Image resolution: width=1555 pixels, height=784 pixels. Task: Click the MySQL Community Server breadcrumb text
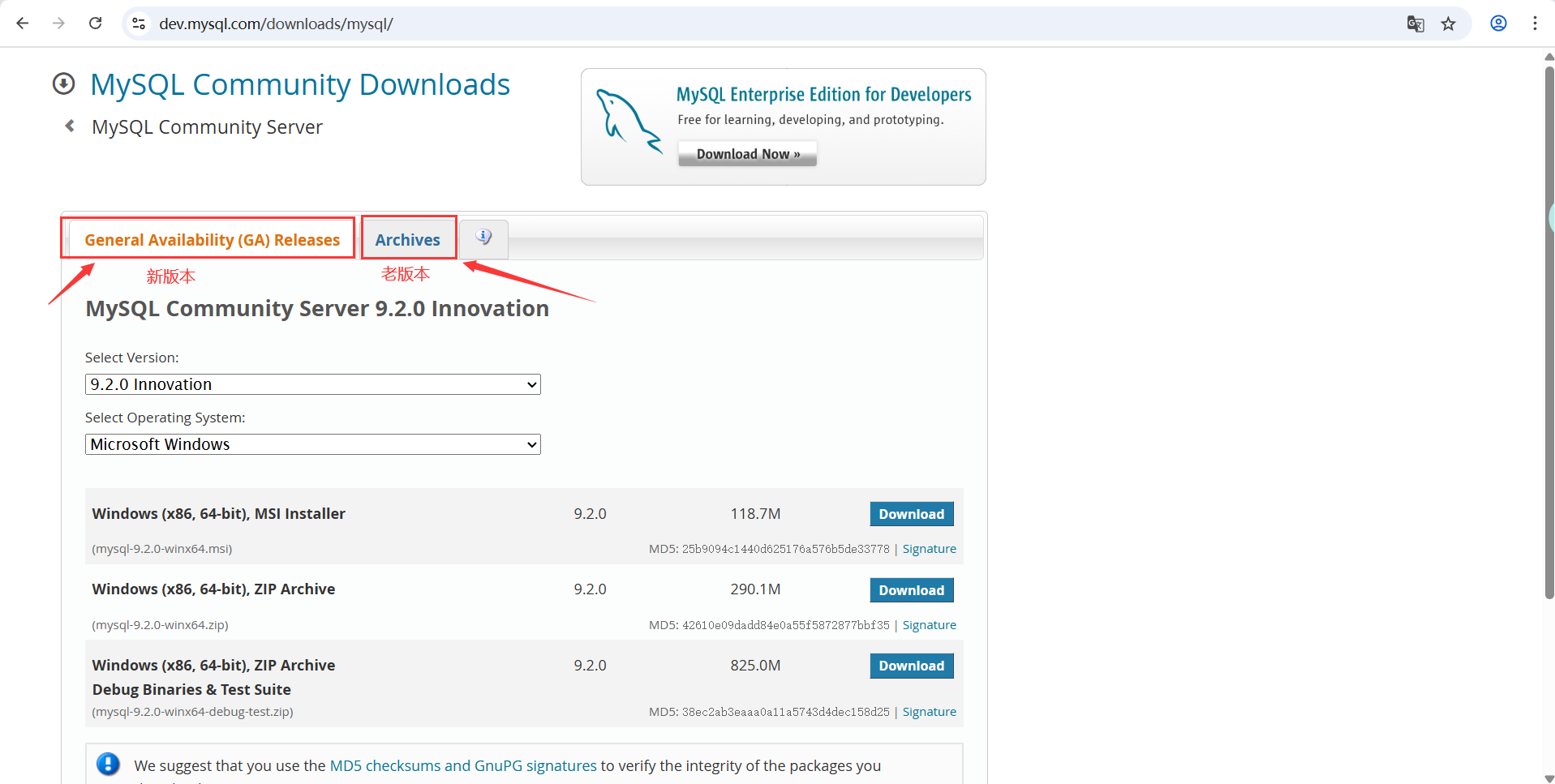click(x=207, y=127)
